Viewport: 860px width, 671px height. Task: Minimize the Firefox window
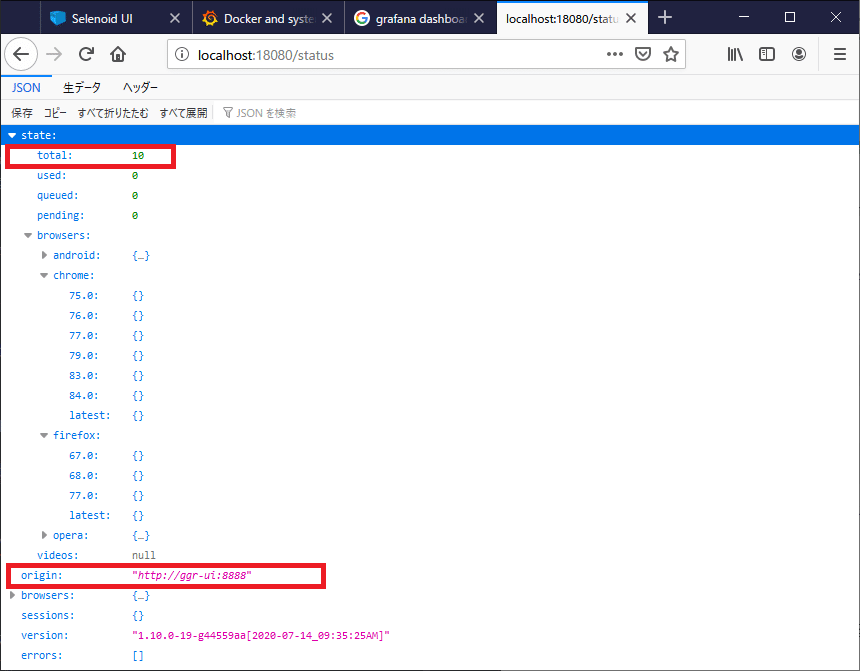tap(744, 17)
